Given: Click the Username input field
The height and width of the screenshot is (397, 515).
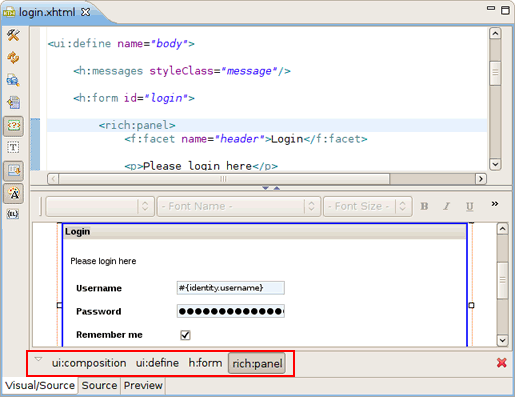Looking at the screenshot, I should pyautogui.click(x=231, y=288).
